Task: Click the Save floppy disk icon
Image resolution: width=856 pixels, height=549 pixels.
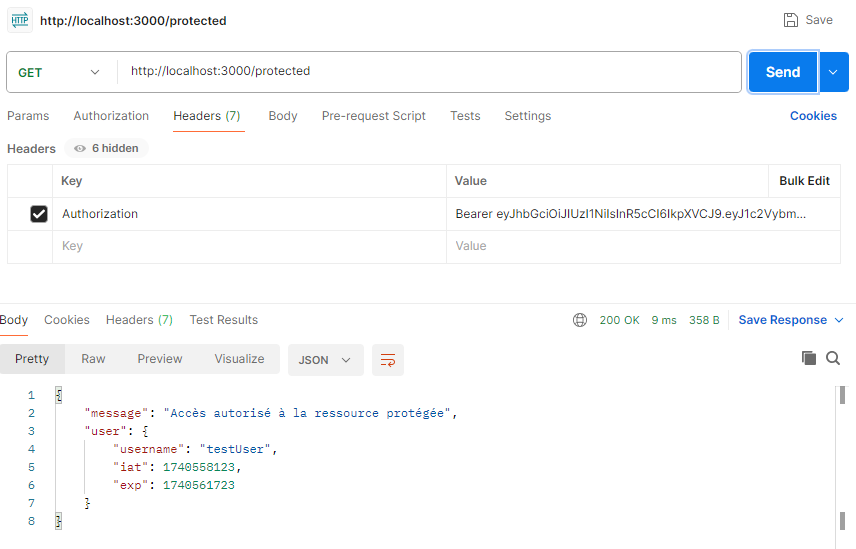Action: tap(791, 20)
